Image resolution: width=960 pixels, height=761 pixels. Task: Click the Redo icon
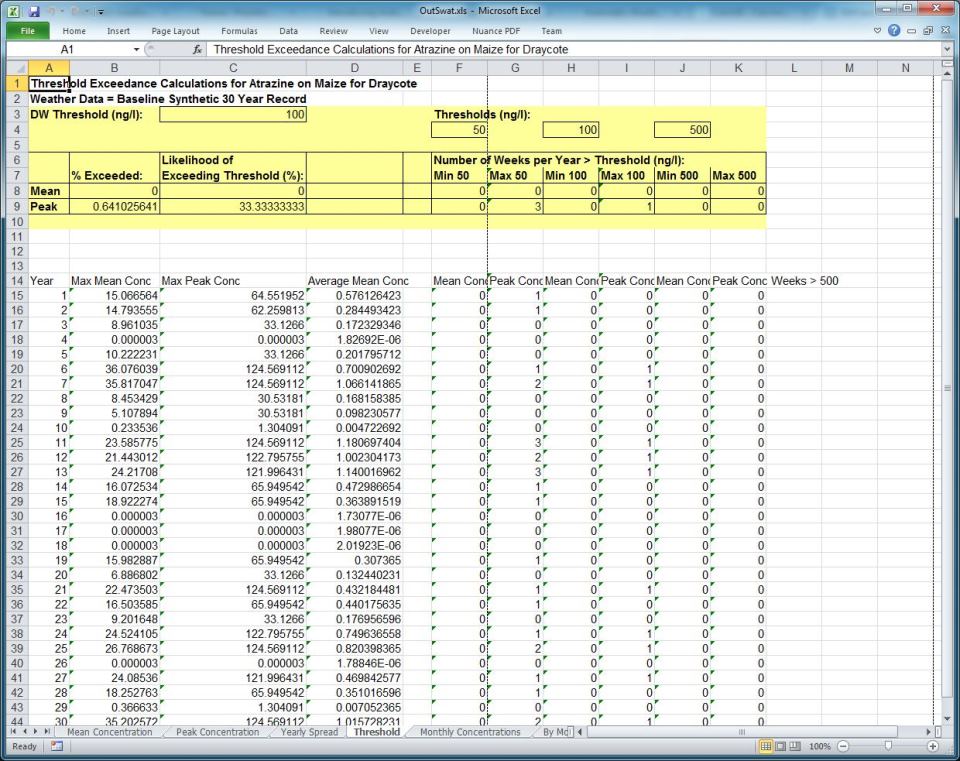pyautogui.click(x=74, y=10)
